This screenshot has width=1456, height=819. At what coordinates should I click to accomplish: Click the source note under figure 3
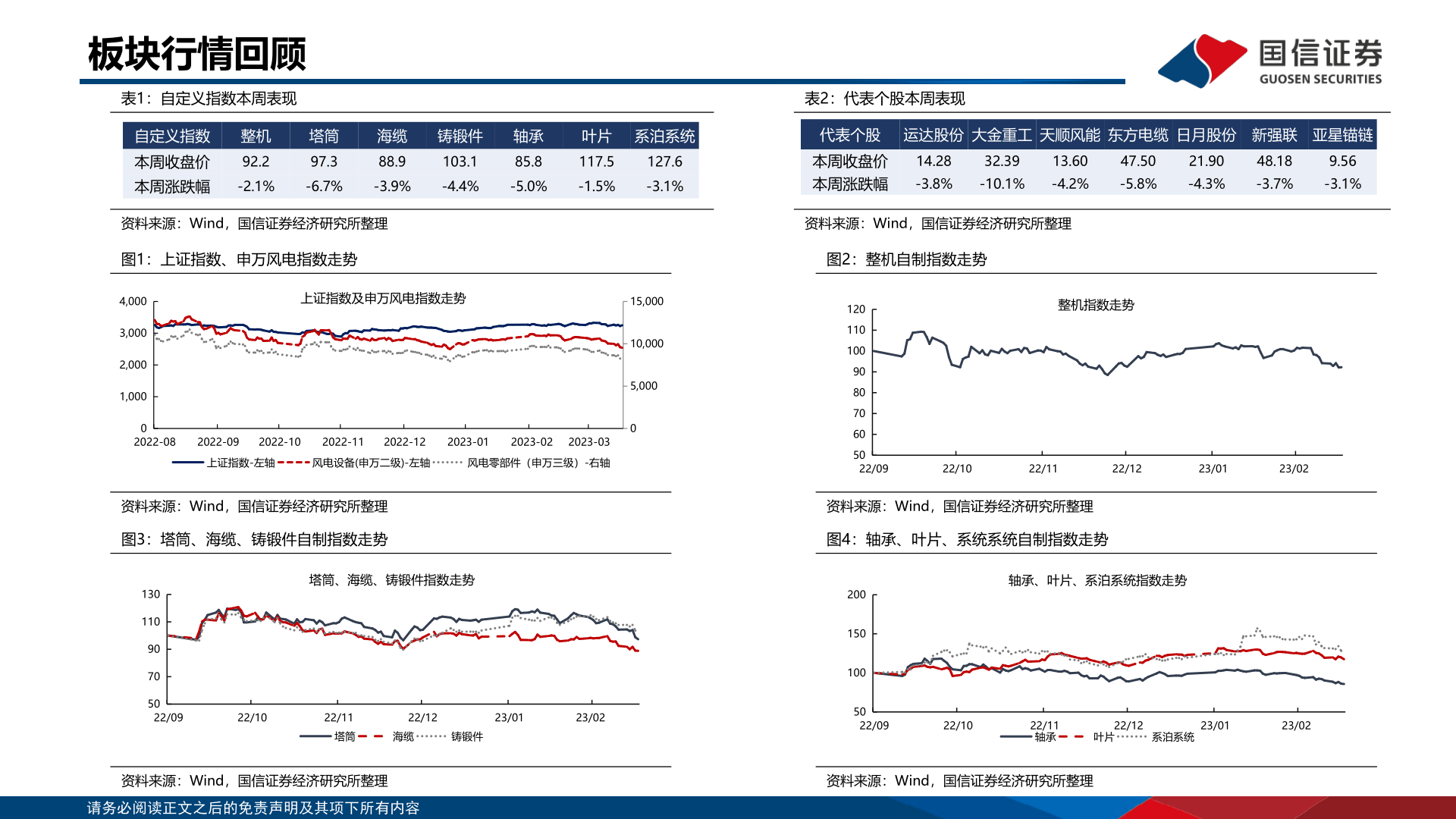(x=254, y=781)
